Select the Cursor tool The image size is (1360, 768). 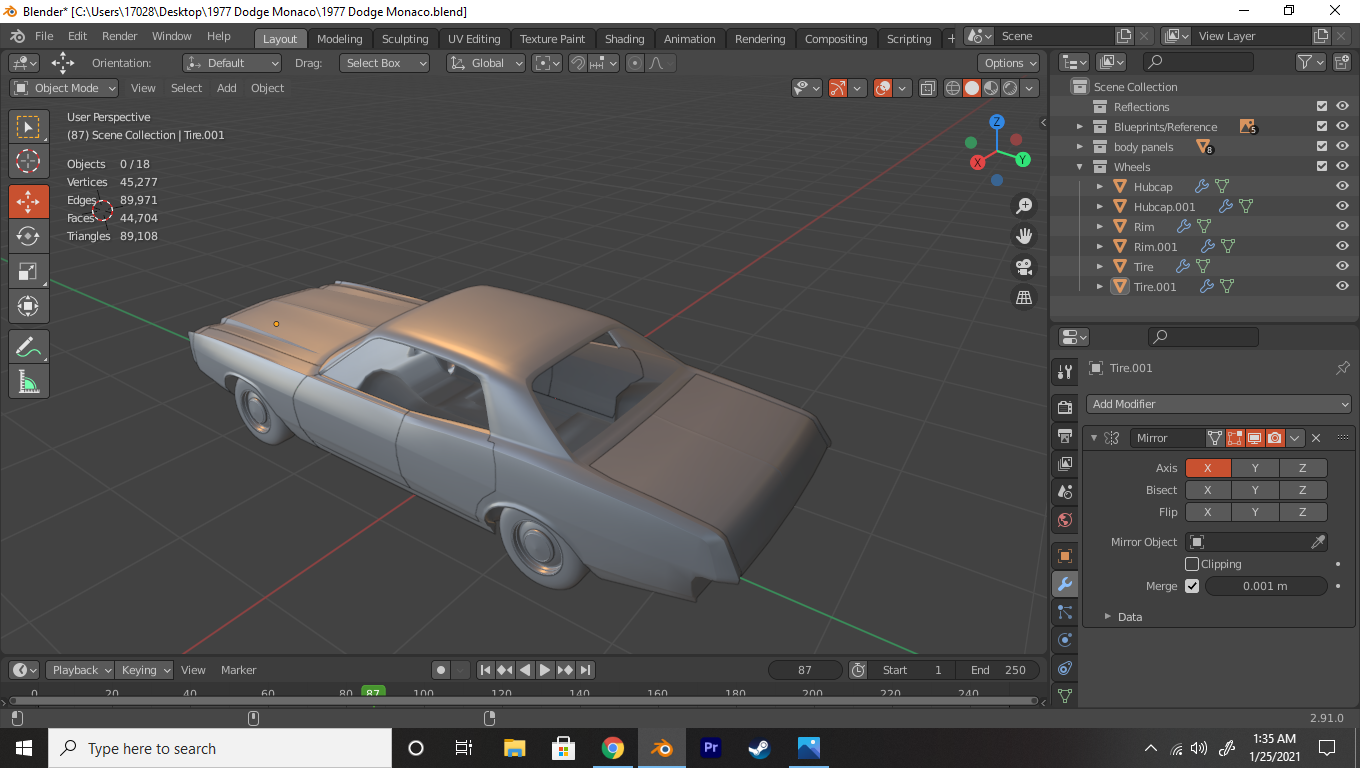[28, 161]
